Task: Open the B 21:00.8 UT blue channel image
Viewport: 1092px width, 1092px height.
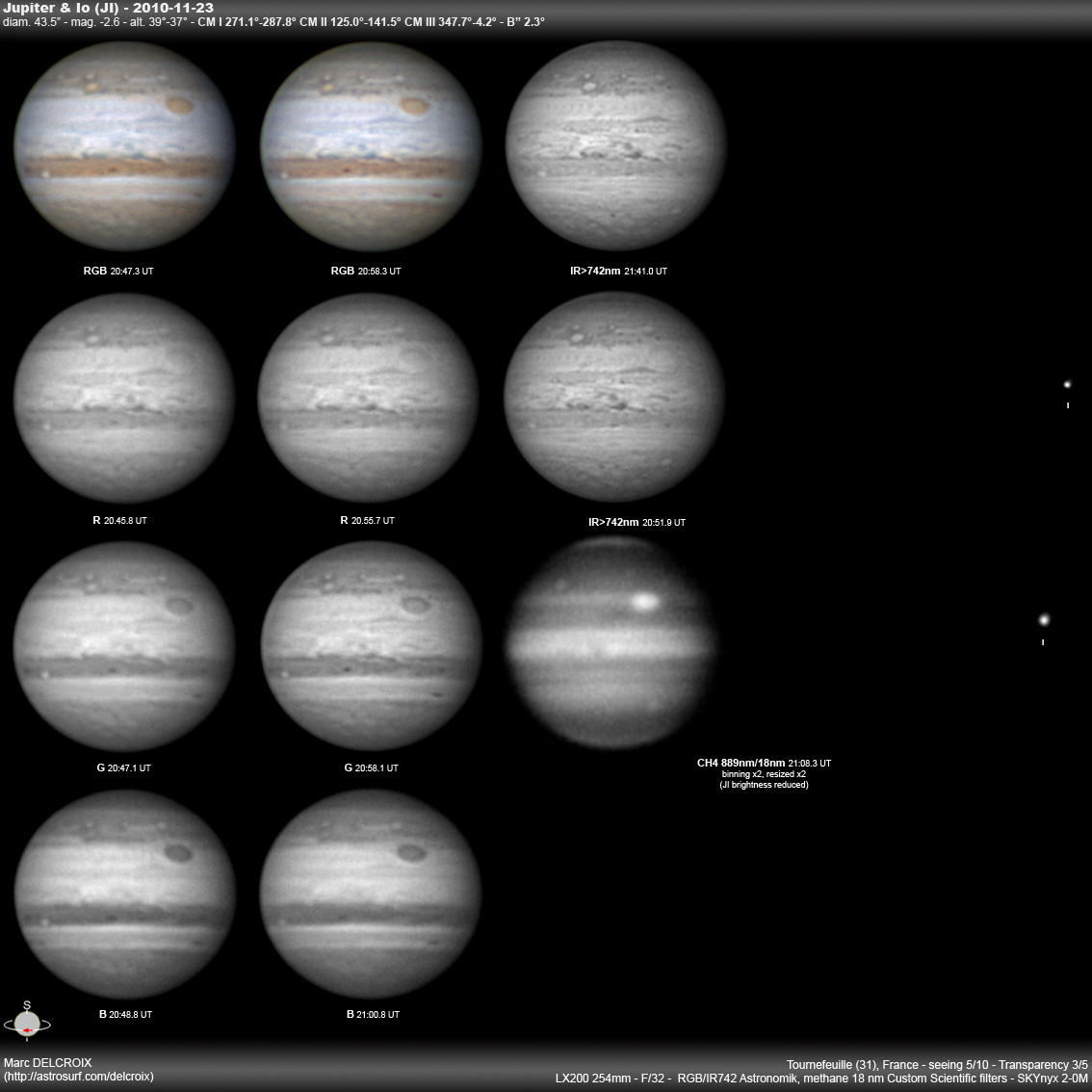Action: [371, 894]
